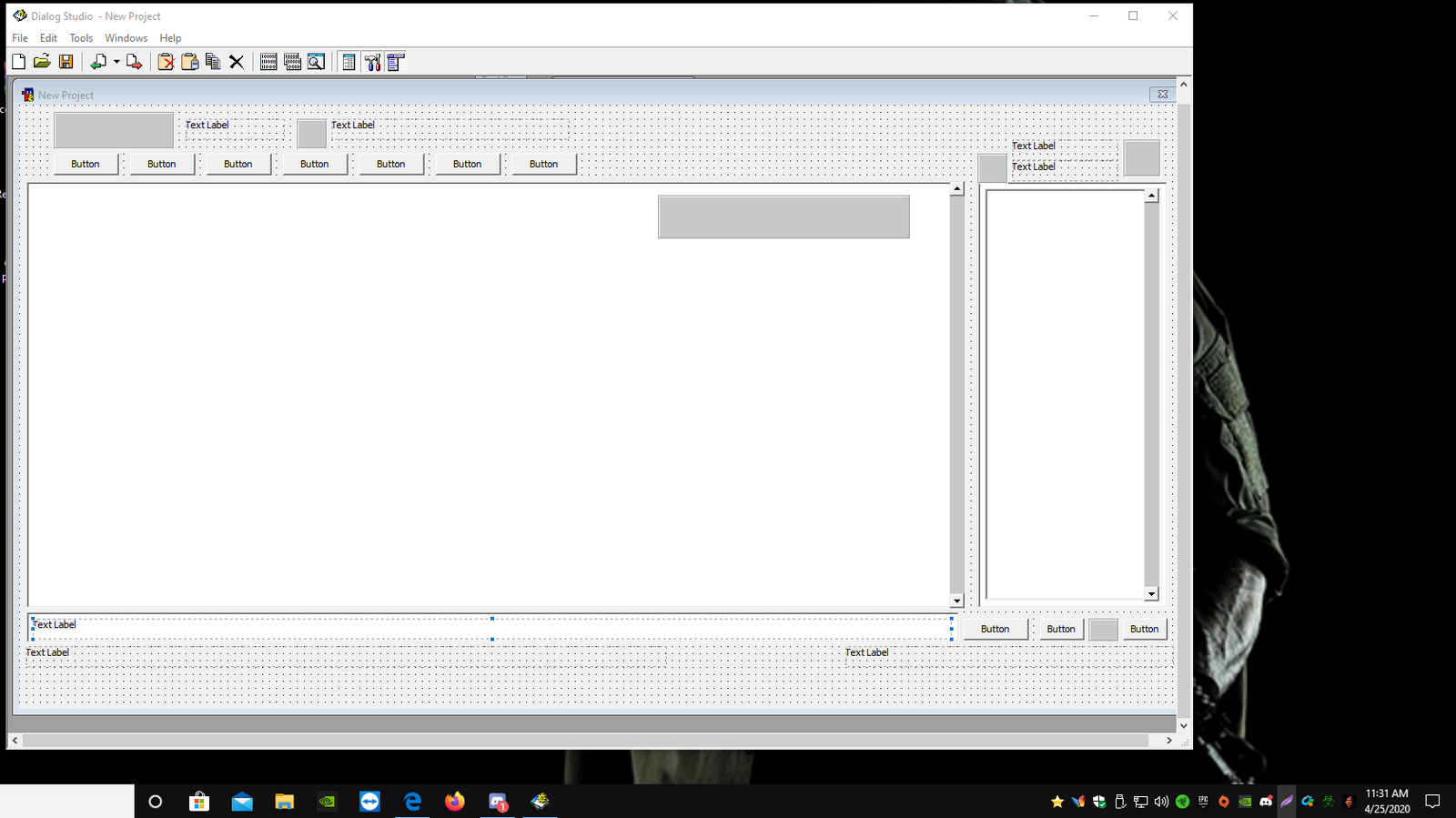Toggle the toolbox panel with hammer icon
Image resolution: width=1456 pixels, height=818 pixels.
pyautogui.click(x=372, y=62)
